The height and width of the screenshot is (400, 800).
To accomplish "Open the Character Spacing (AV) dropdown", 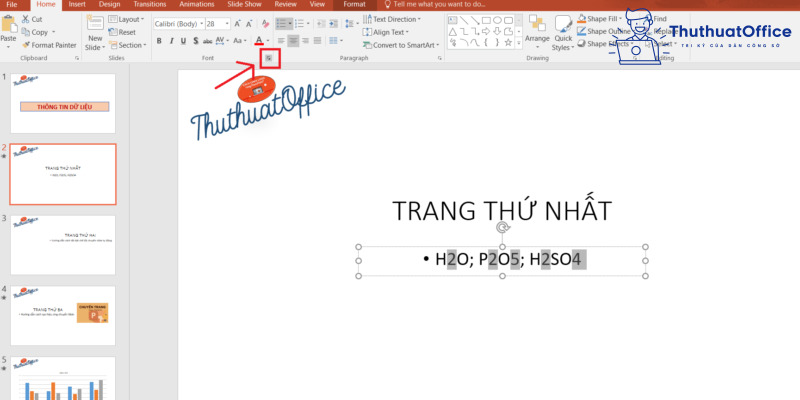I will [222, 41].
